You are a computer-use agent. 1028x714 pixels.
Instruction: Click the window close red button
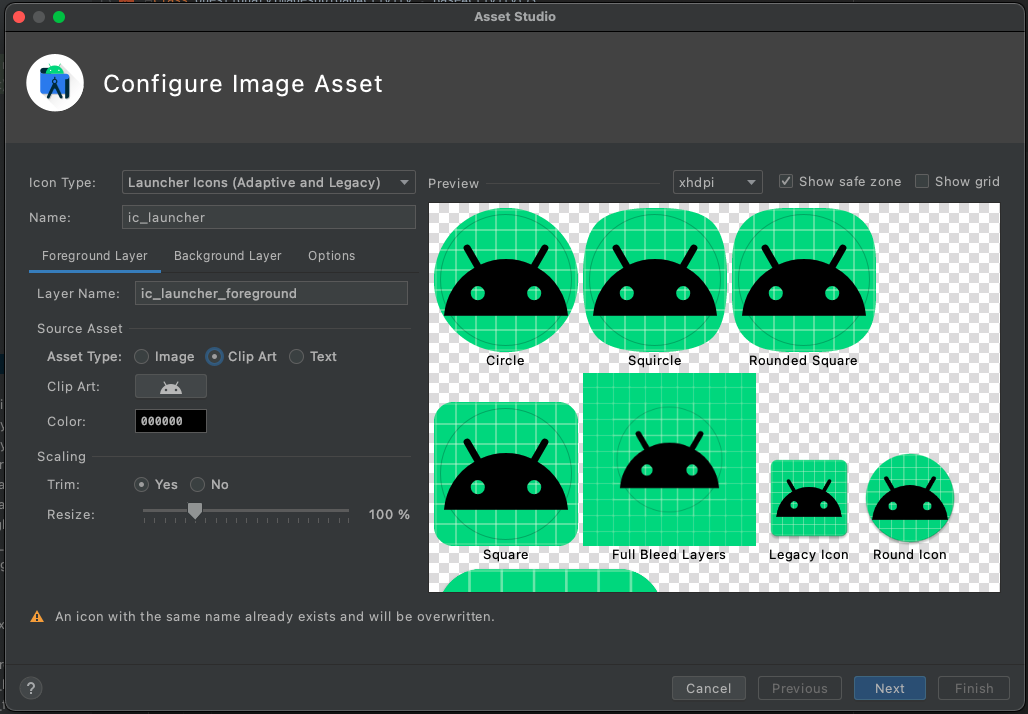19,16
